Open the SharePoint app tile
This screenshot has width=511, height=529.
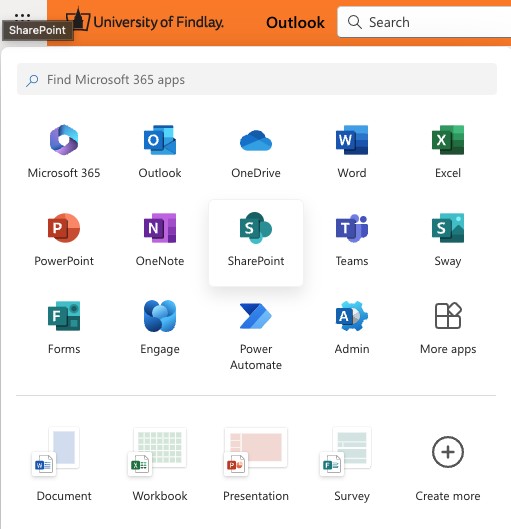(x=256, y=243)
